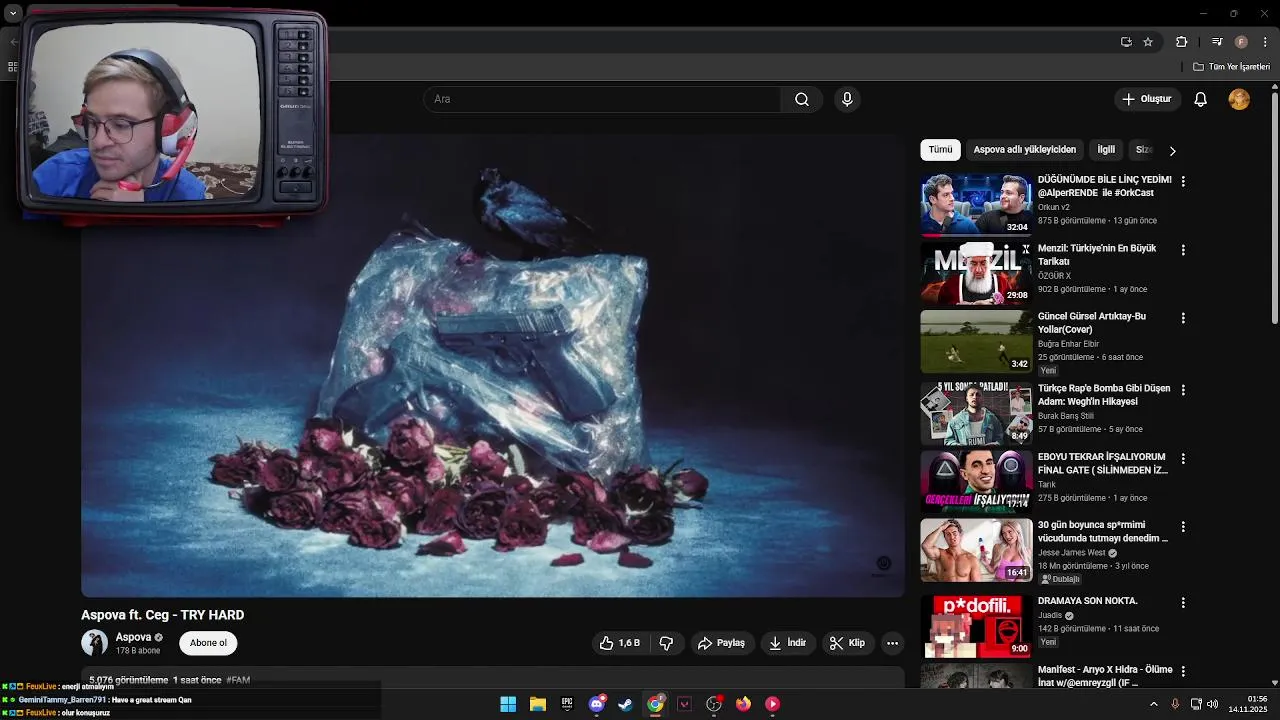Open Steam from taskbar
The height and width of the screenshot is (720, 1280).
click(625, 704)
